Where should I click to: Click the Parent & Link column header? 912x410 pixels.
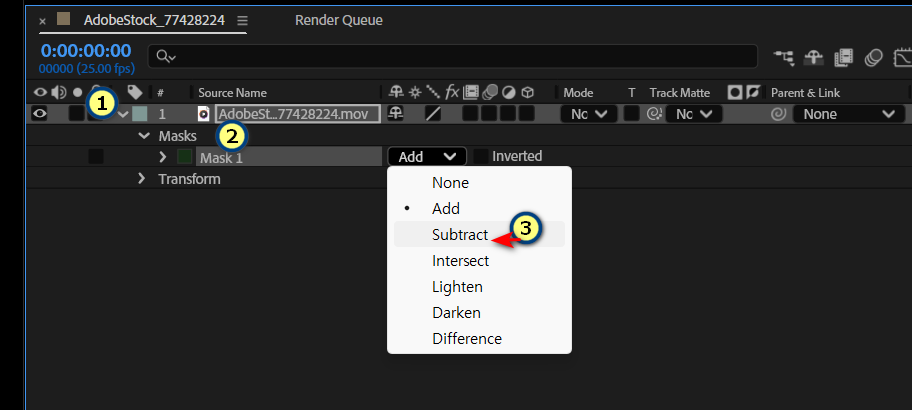click(806, 92)
